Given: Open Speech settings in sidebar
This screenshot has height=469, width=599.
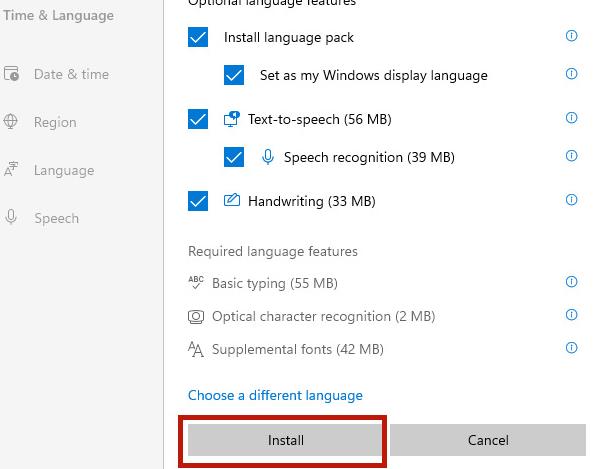Looking at the screenshot, I should [57, 218].
